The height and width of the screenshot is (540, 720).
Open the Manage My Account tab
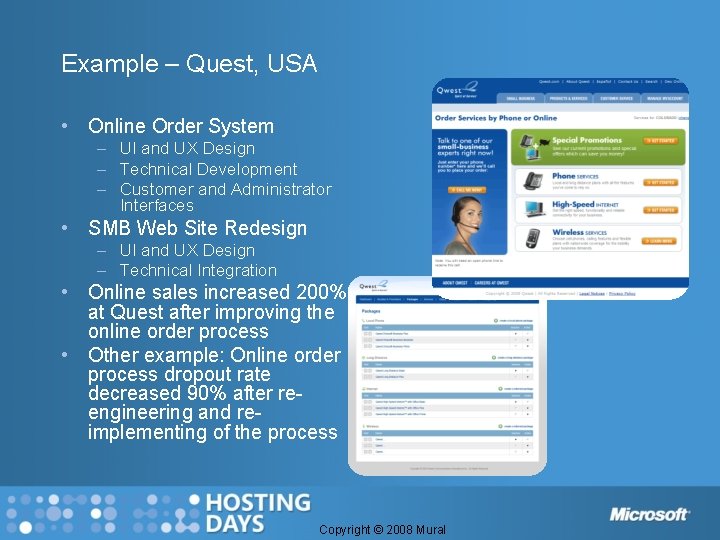pyautogui.click(x=664, y=98)
